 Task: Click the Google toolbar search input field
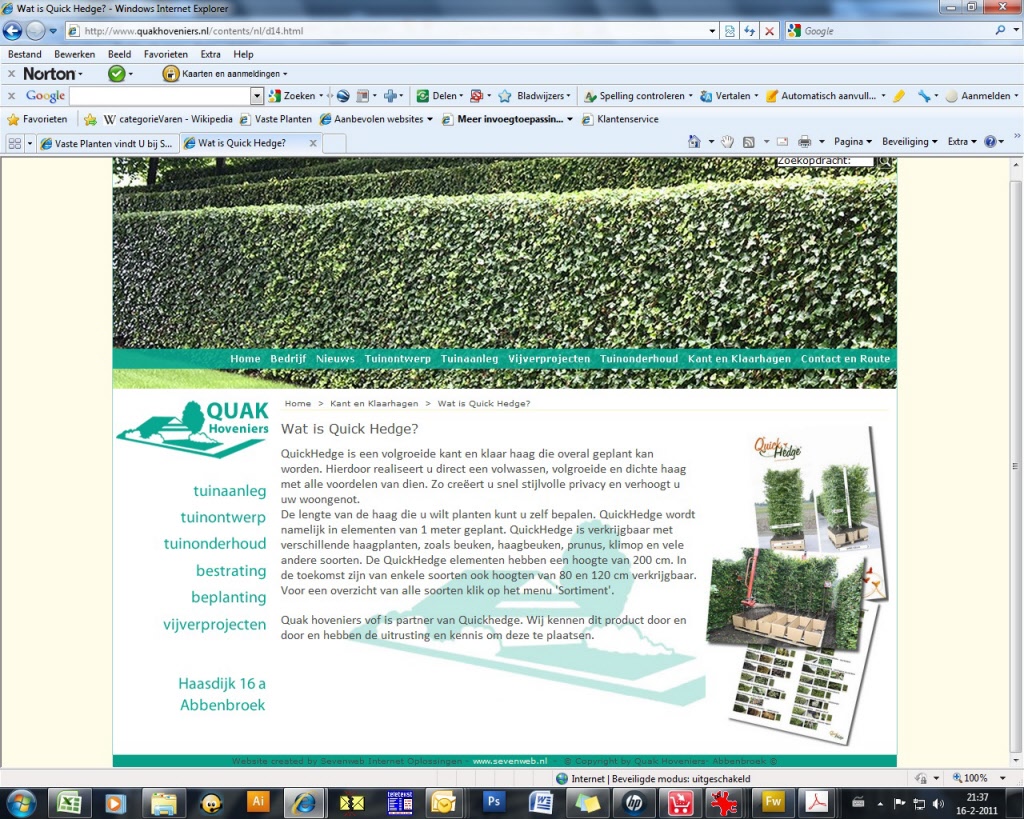160,96
